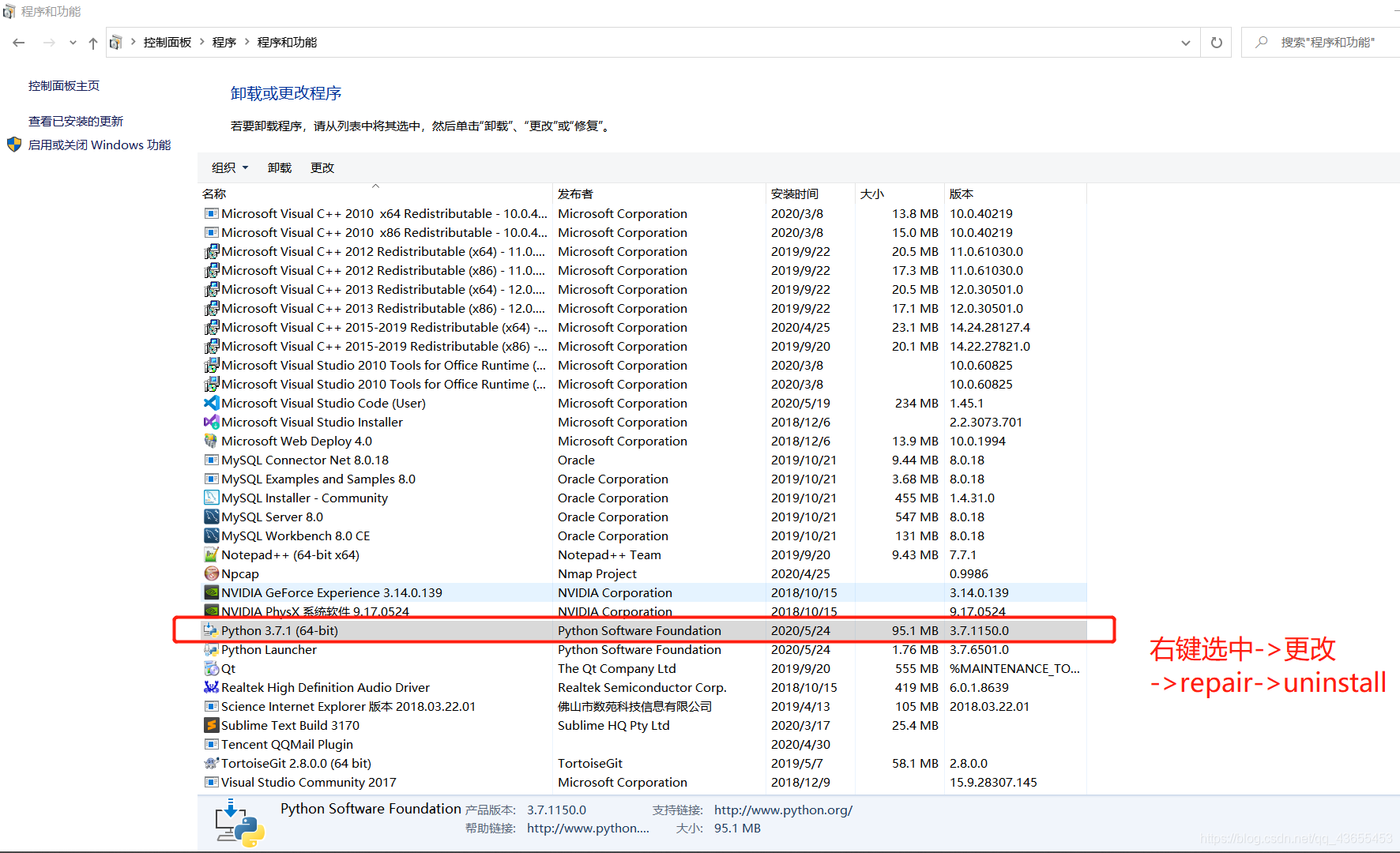
Task: Expand address bar history dropdown
Action: (1185, 43)
